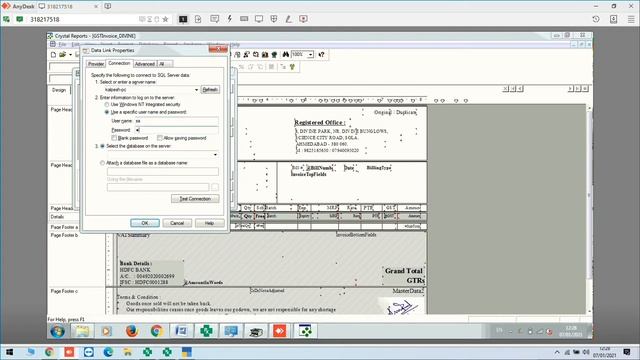Switch to the Advanced tab
Viewport: 640px width, 360px height.
(x=144, y=64)
